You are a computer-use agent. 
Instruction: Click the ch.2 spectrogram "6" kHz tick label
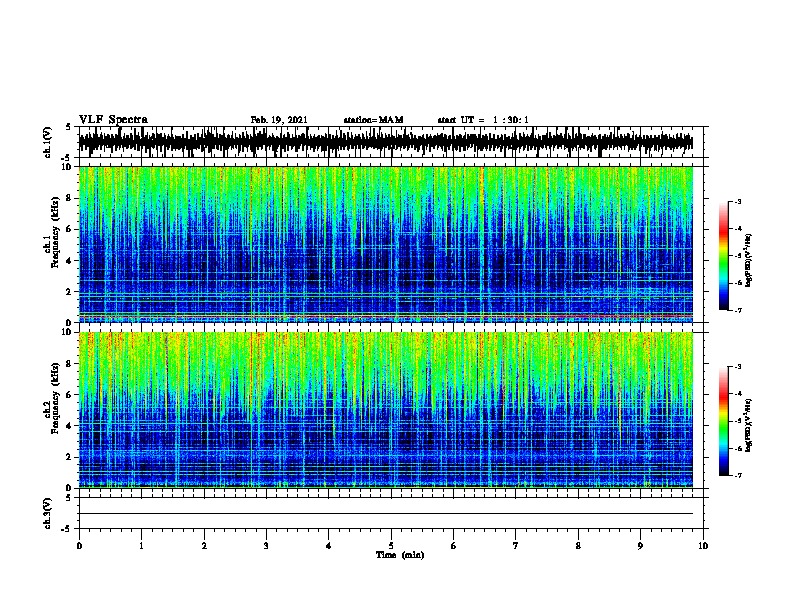(x=70, y=394)
